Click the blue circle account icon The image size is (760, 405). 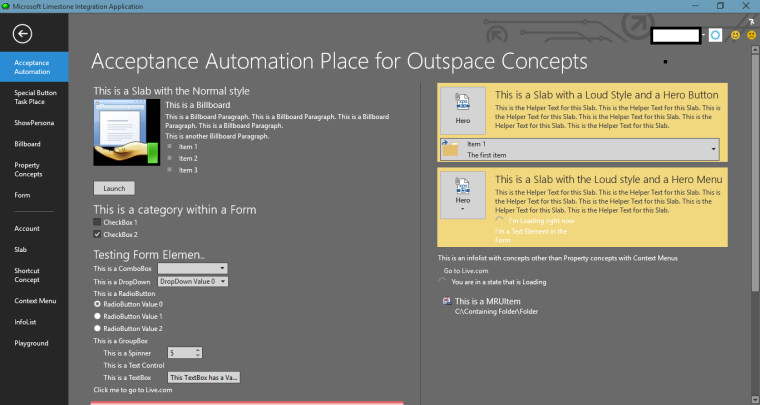pyautogui.click(x=715, y=35)
